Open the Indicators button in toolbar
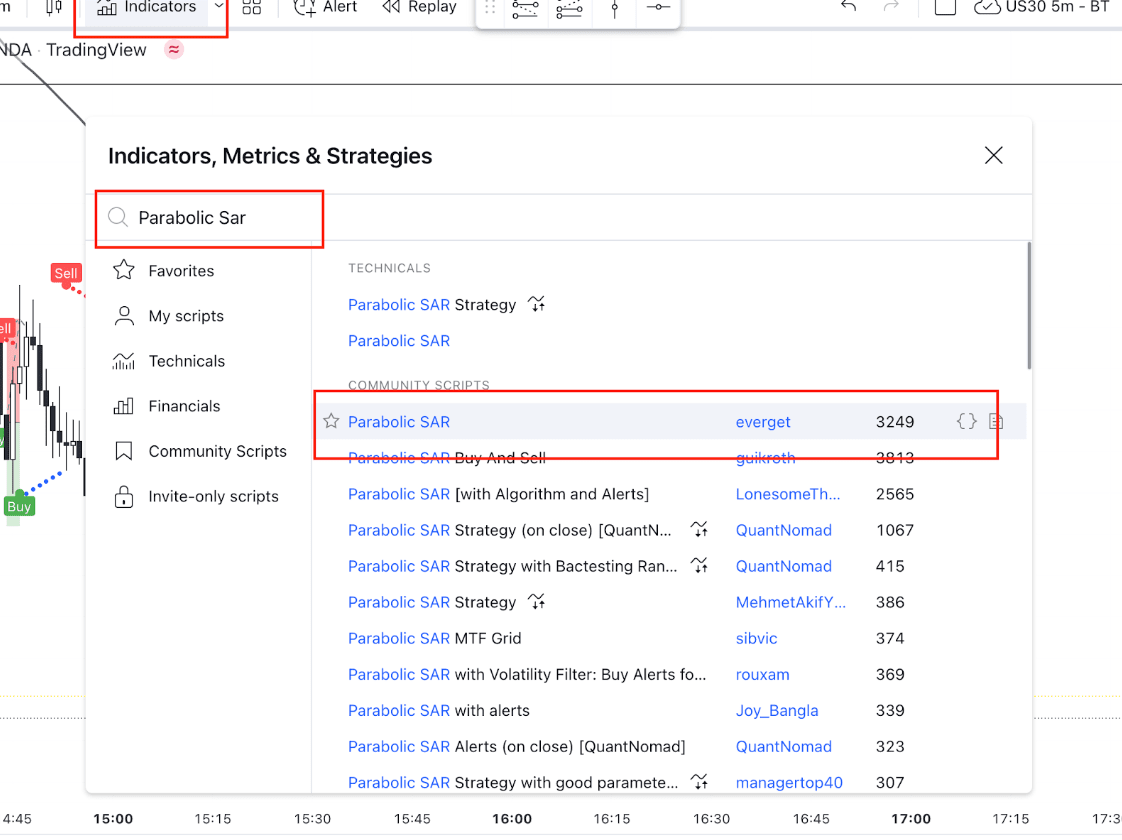 pos(147,8)
